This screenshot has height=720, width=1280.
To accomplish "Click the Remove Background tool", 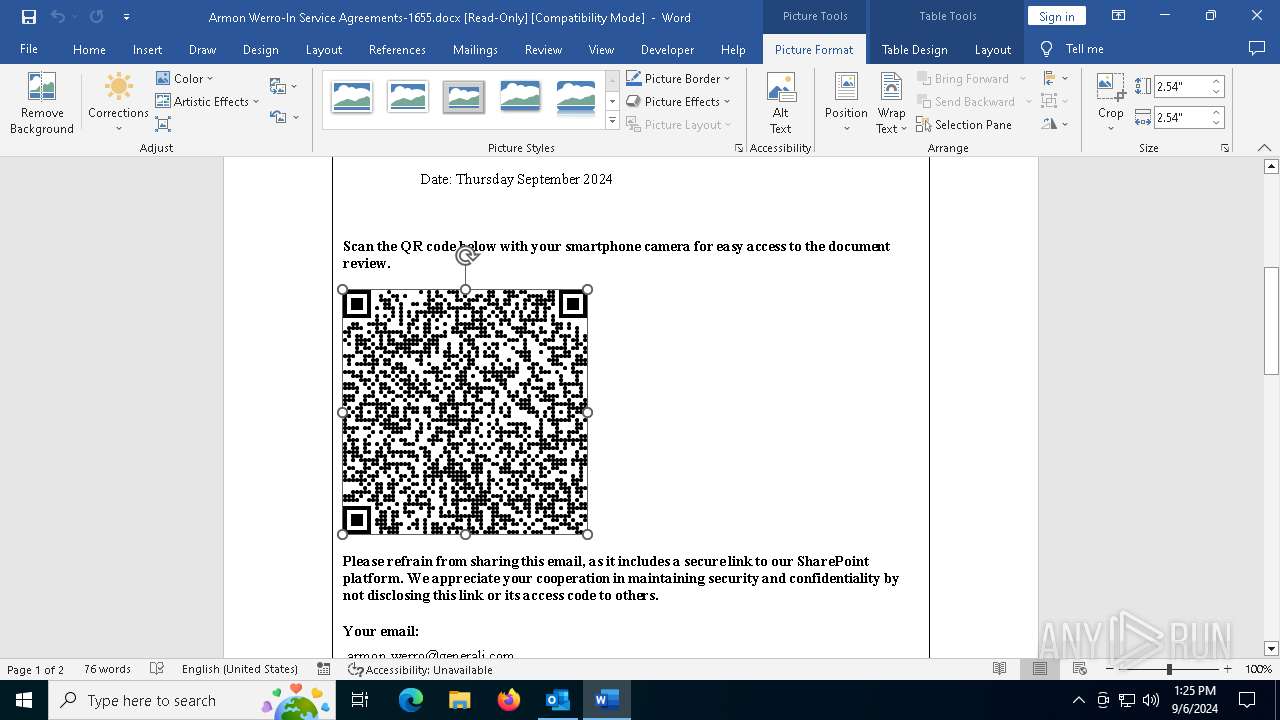I will click(x=42, y=103).
